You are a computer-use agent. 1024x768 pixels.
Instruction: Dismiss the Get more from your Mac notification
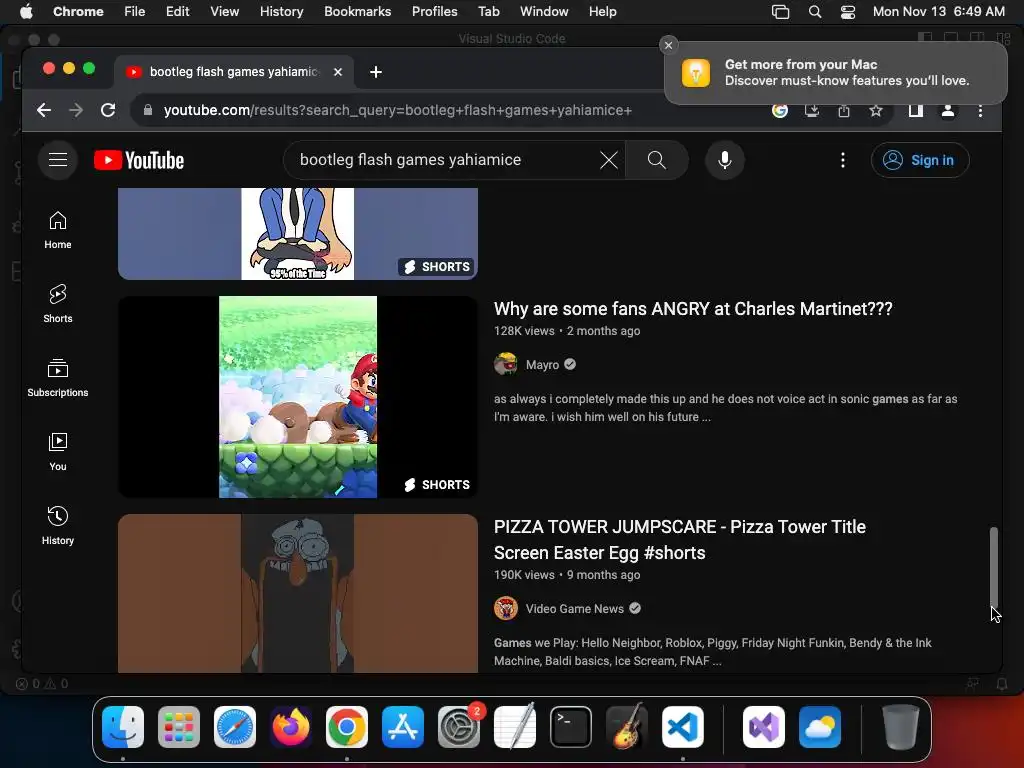point(668,45)
